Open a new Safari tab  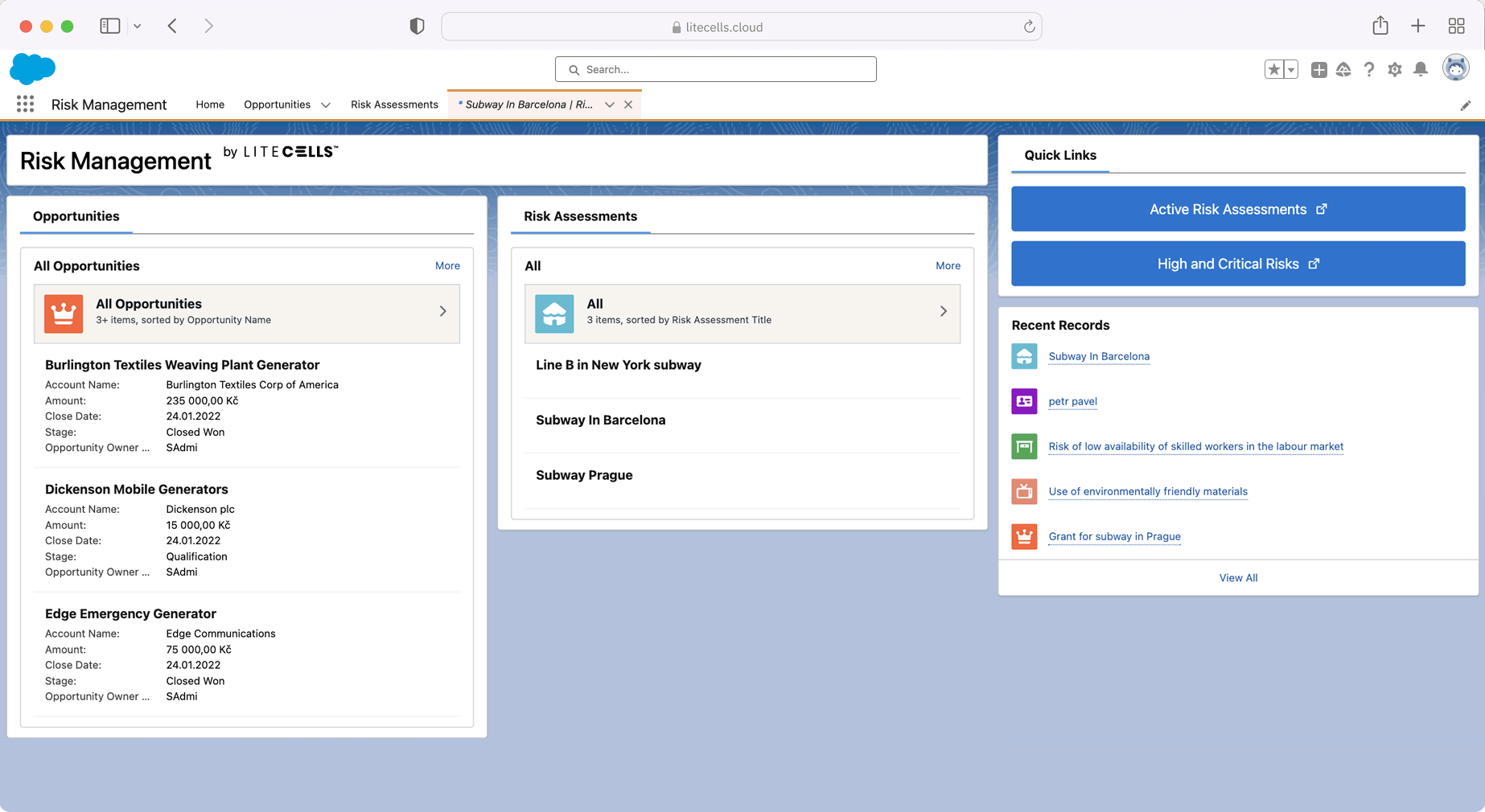[1418, 26]
